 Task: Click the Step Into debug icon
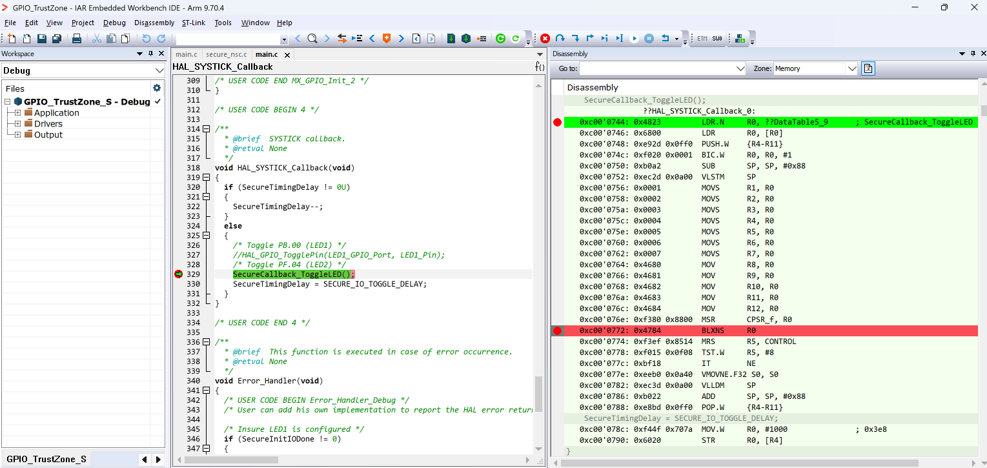[x=575, y=38]
